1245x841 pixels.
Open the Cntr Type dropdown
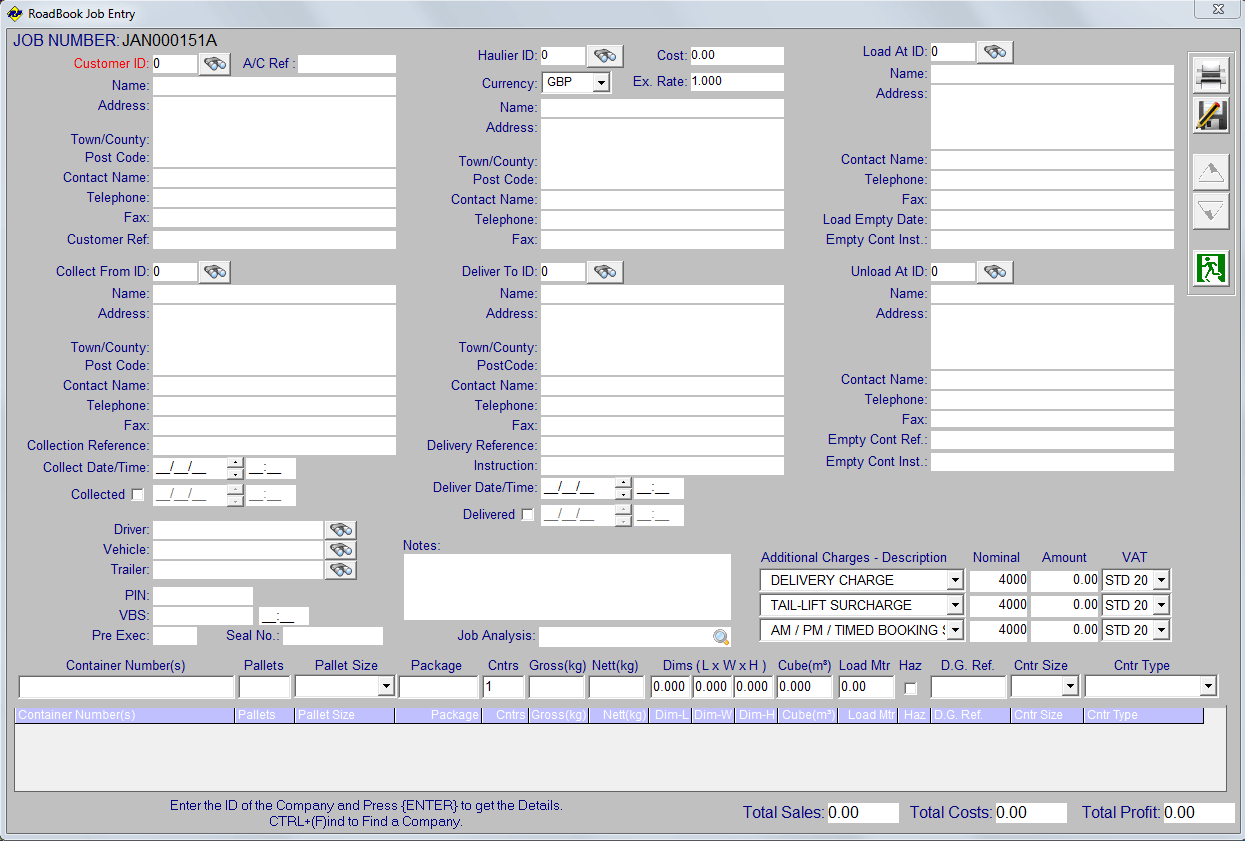(x=1208, y=687)
